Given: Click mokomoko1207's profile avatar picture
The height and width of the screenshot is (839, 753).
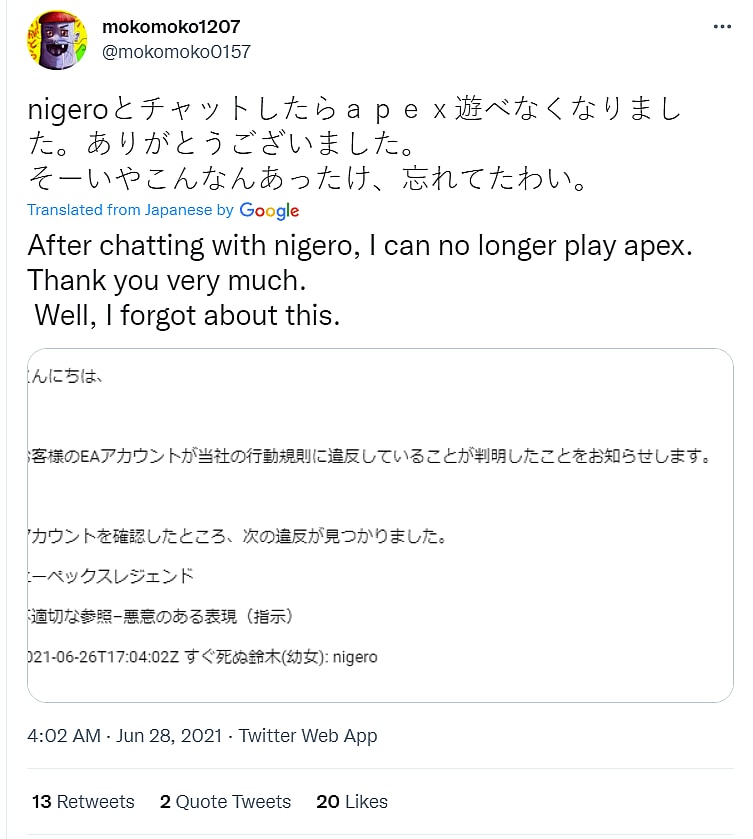Looking at the screenshot, I should (58, 39).
